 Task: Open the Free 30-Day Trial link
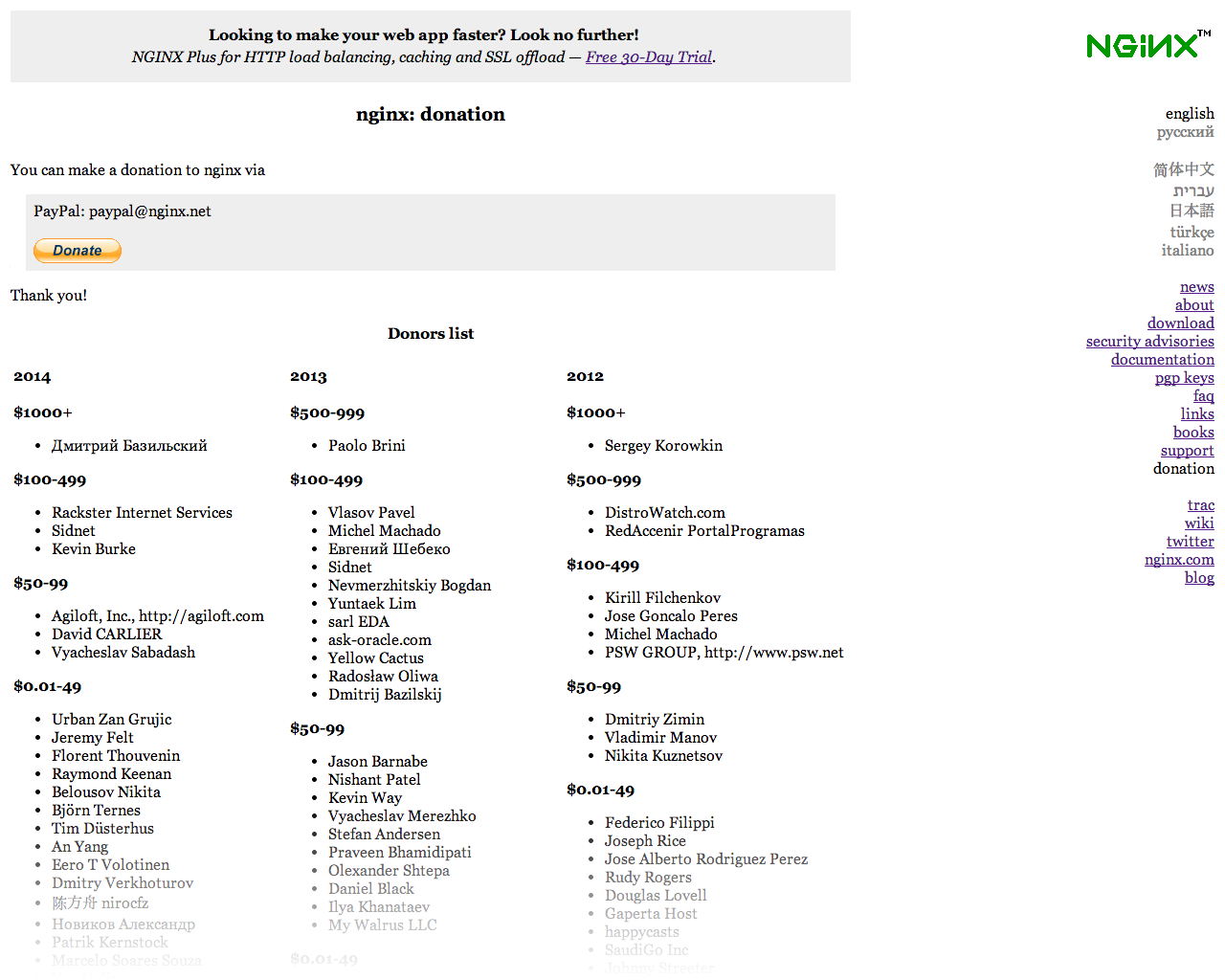coord(649,57)
